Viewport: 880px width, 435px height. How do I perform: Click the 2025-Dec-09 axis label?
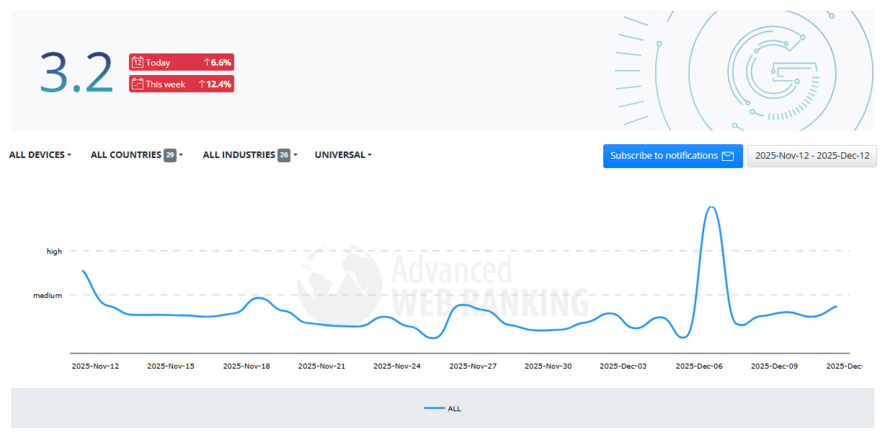click(774, 366)
